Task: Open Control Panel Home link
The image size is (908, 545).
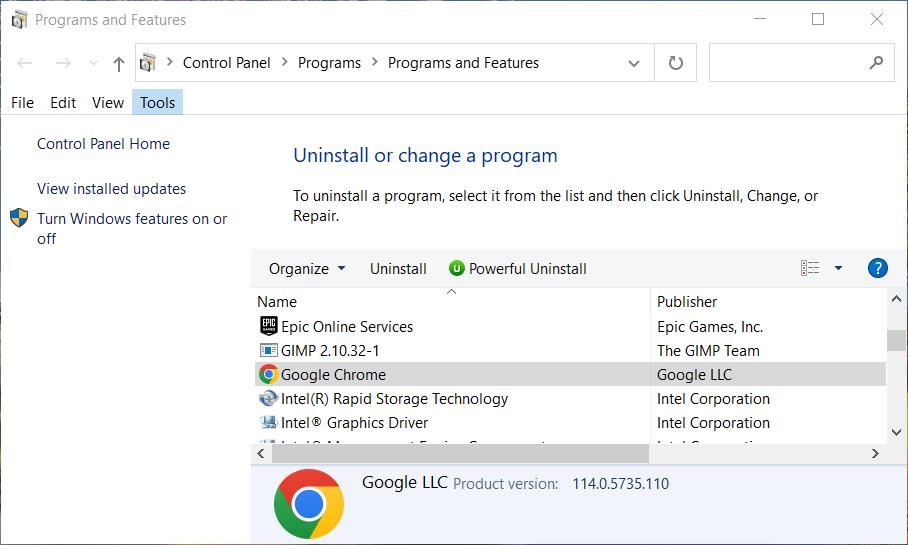Action: (x=104, y=144)
